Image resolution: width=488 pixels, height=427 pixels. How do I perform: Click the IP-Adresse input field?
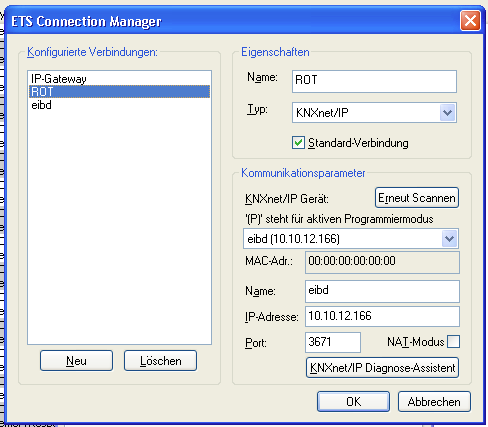click(382, 316)
